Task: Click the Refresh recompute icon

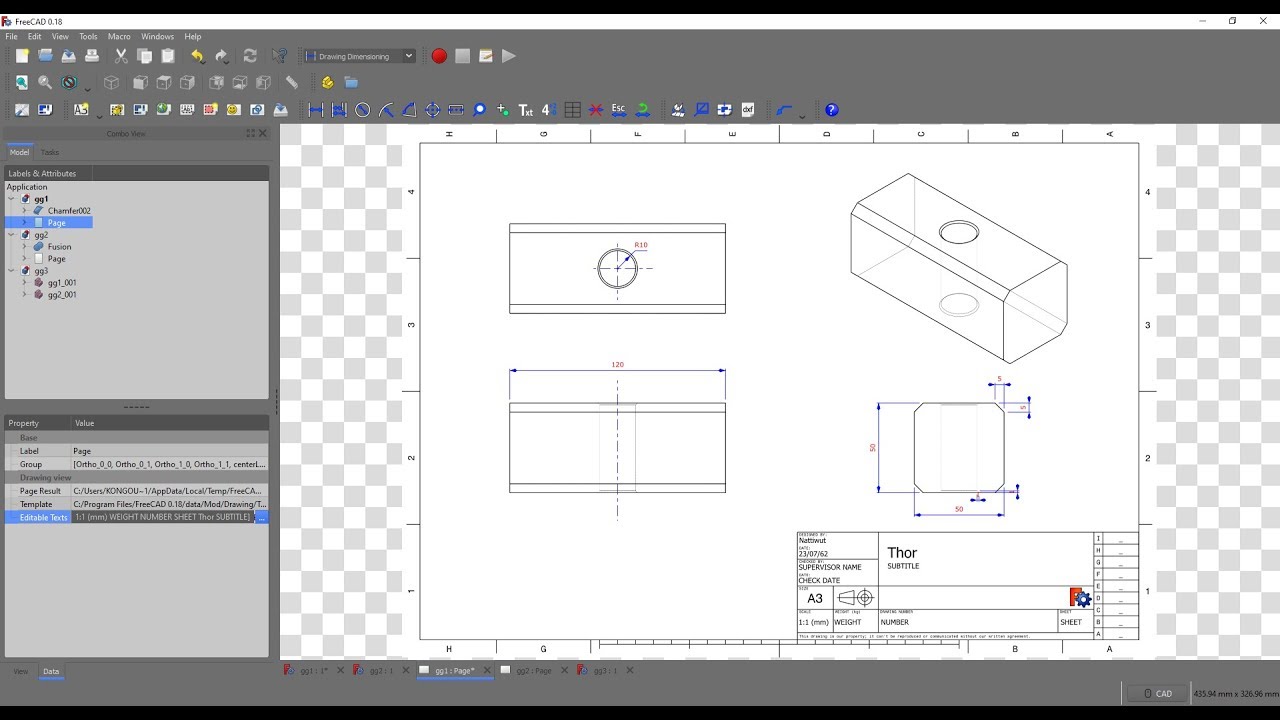Action: coord(250,56)
